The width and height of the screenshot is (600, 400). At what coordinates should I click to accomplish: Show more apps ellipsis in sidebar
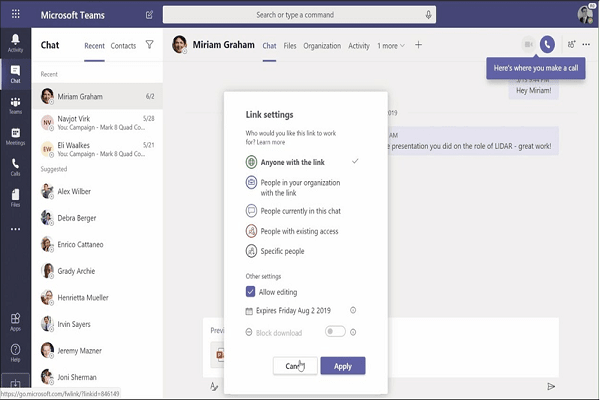pyautogui.click(x=15, y=229)
